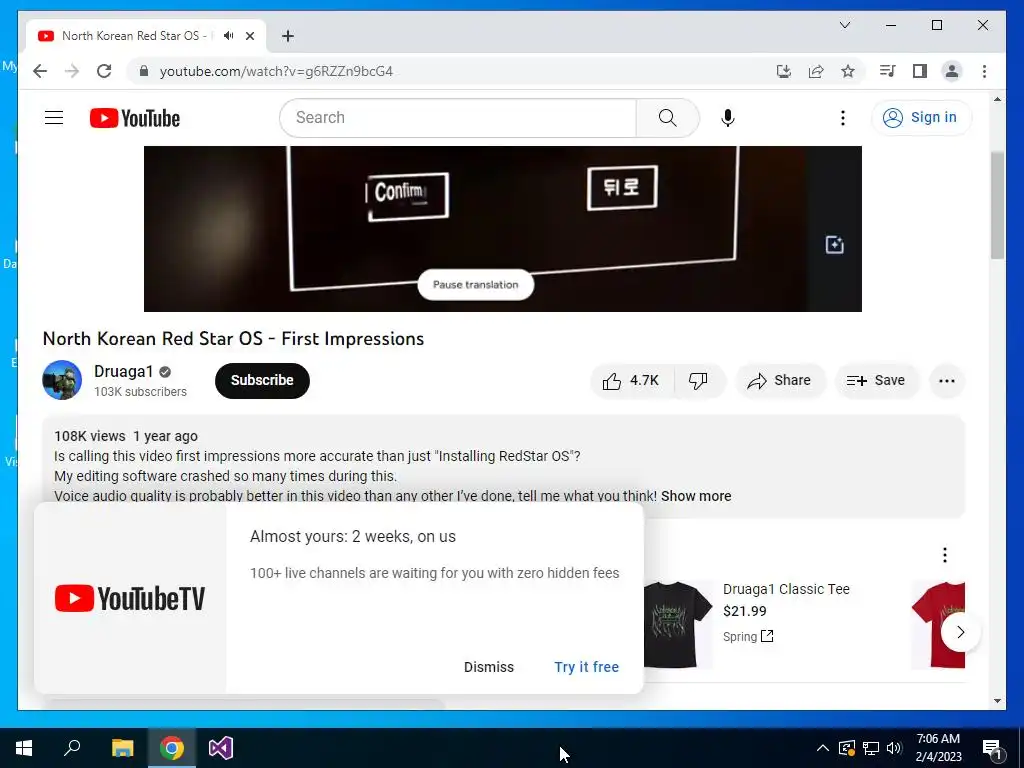Click the video title text

click(233, 338)
